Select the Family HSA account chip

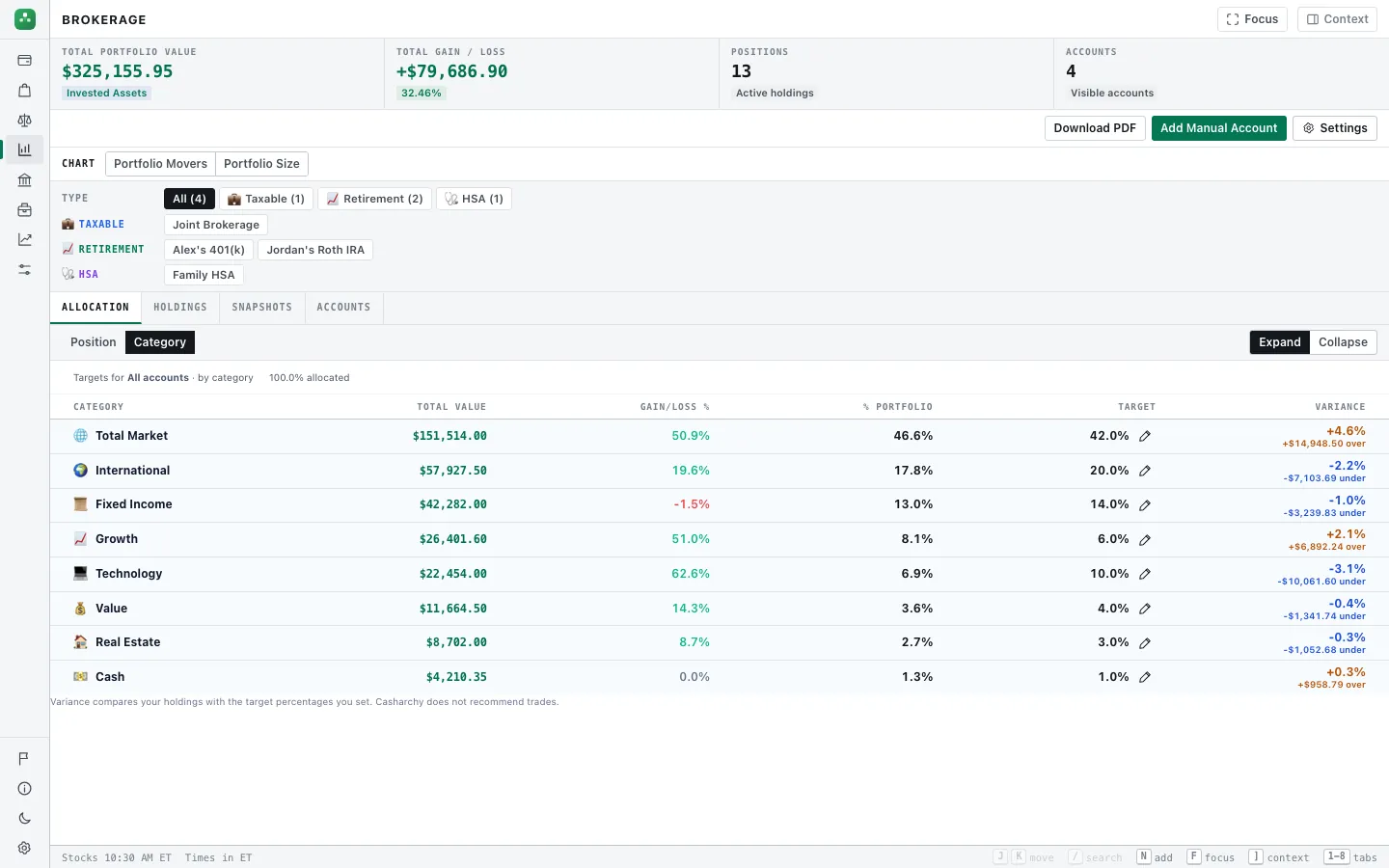204,275
